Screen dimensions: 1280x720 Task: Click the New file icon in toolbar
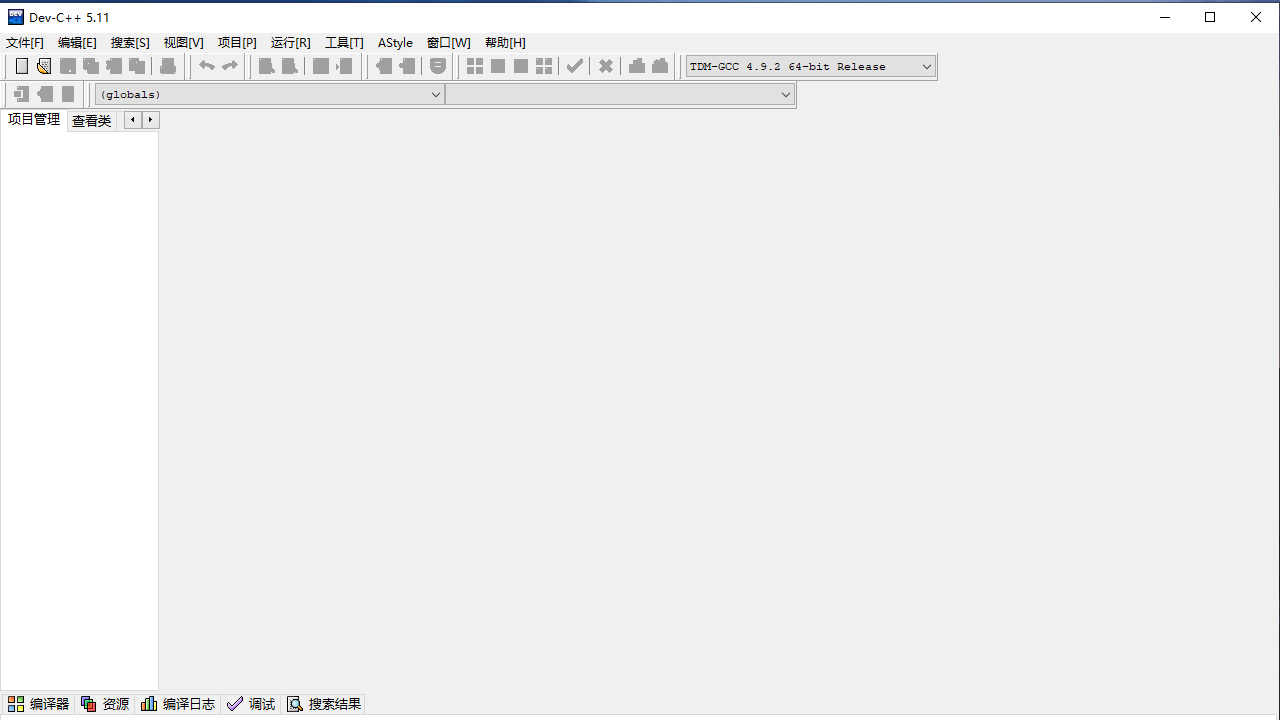[22, 66]
